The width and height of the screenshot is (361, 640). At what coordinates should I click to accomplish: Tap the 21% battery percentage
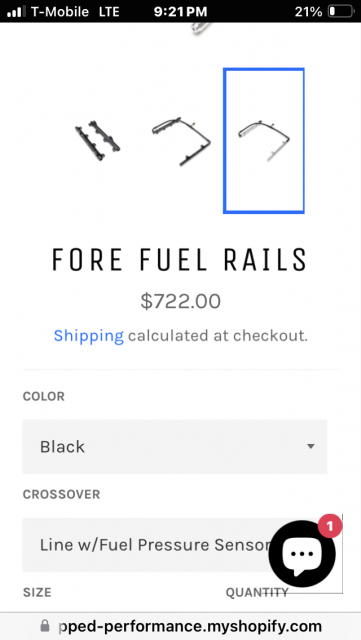point(308,11)
